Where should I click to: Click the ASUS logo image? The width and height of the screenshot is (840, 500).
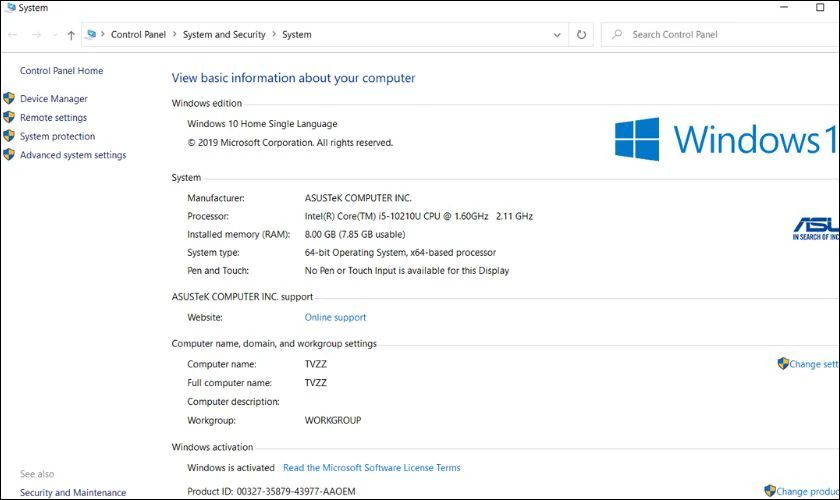[x=816, y=228]
